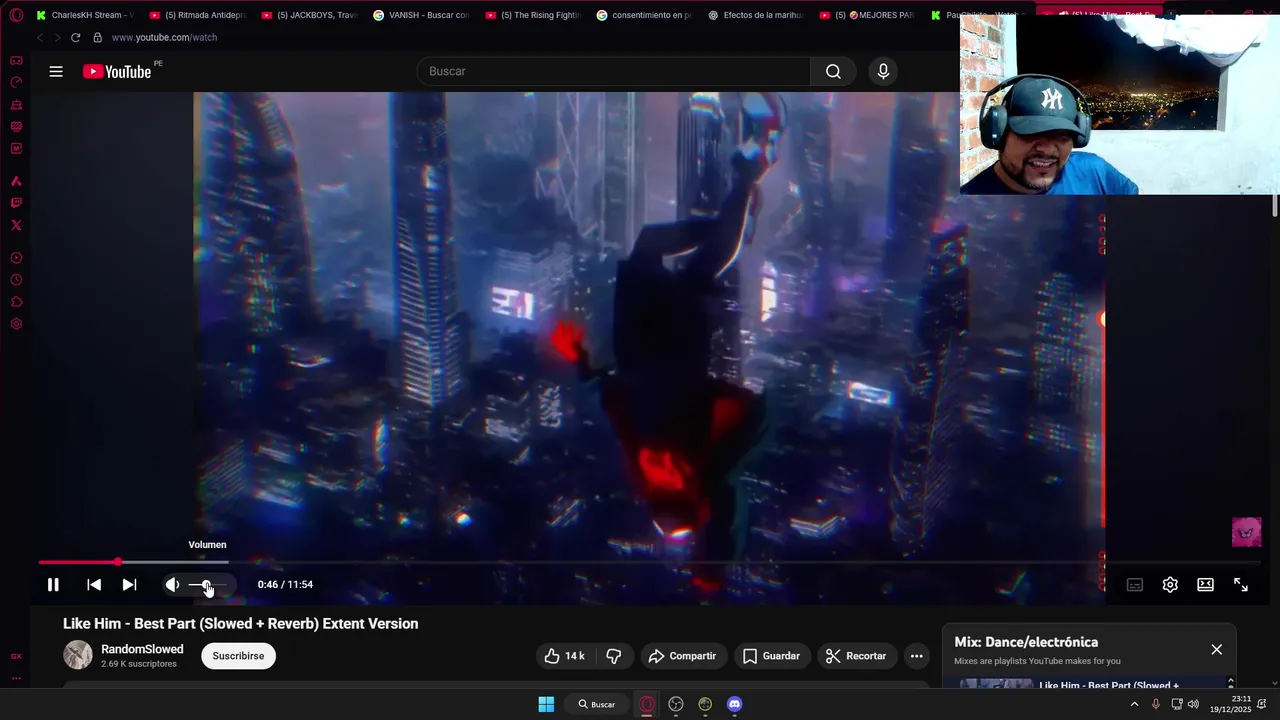Viewport: 1280px width, 720px height.
Task: Click the 0:46 / 11:54 time display
Action: (x=285, y=585)
